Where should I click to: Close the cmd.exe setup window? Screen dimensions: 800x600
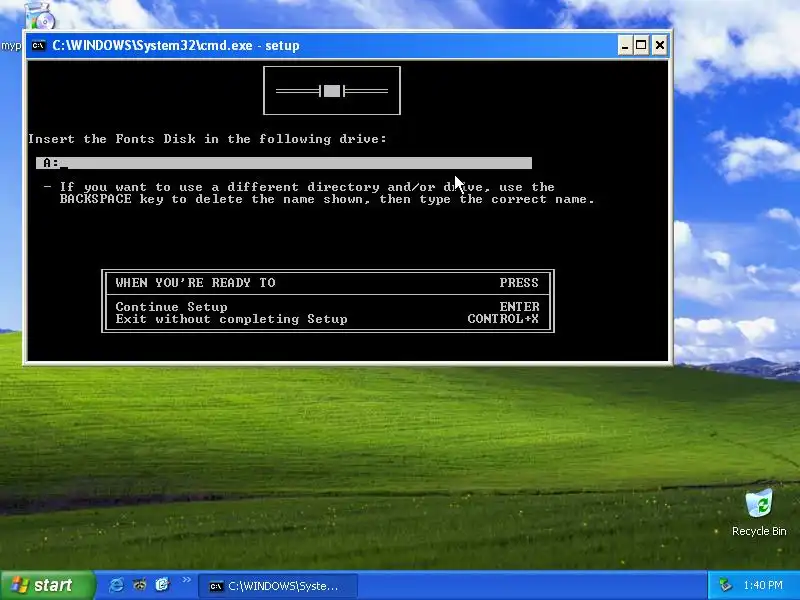point(659,45)
